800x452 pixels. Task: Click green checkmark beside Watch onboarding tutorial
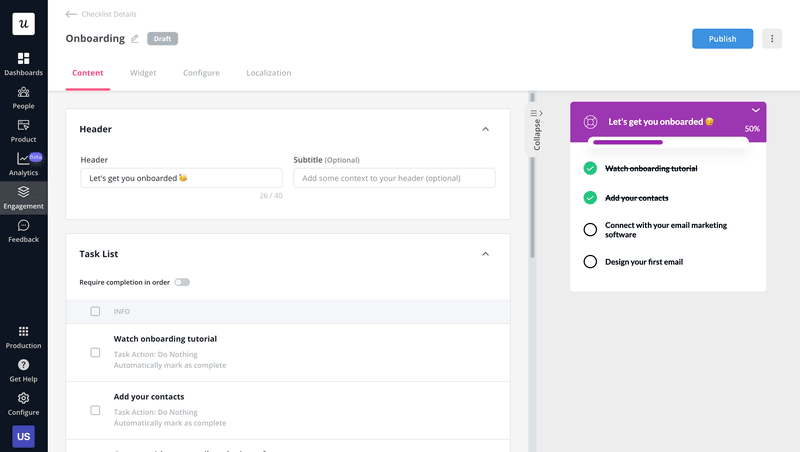pyautogui.click(x=590, y=168)
